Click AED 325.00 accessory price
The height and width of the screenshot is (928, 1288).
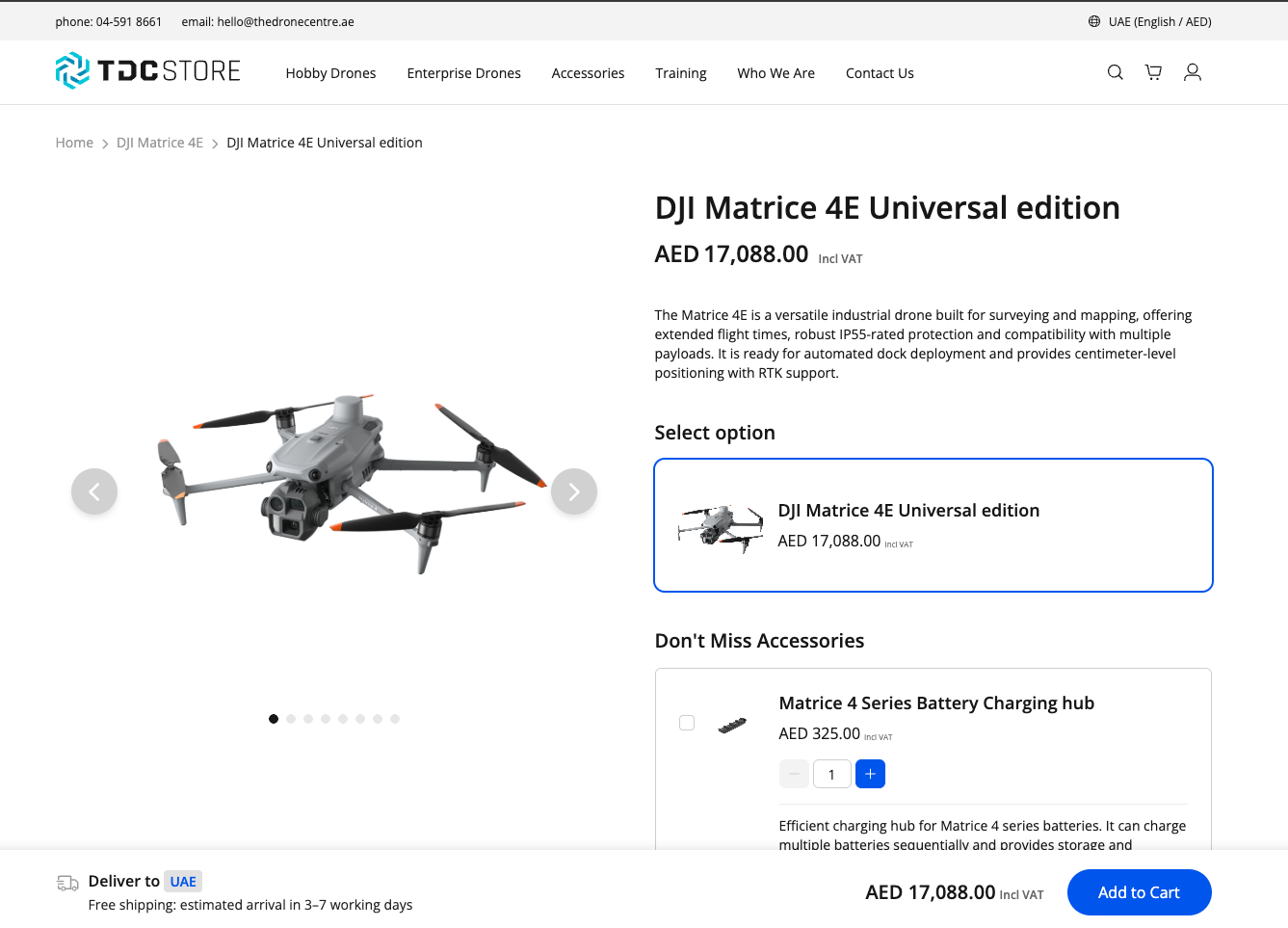819,733
